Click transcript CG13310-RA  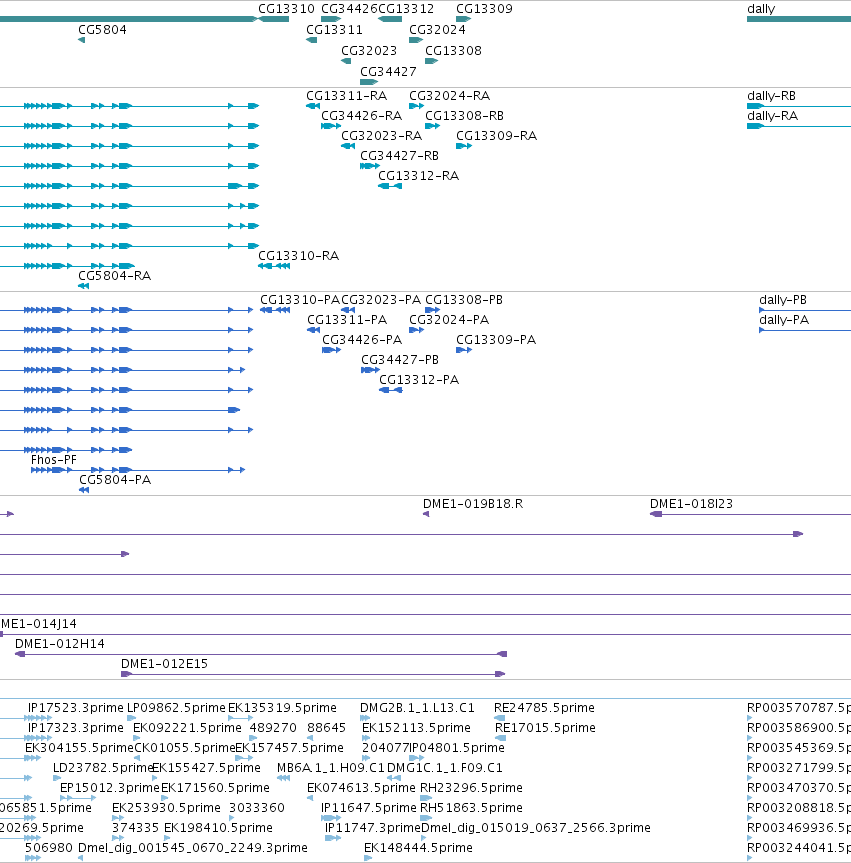(x=298, y=256)
